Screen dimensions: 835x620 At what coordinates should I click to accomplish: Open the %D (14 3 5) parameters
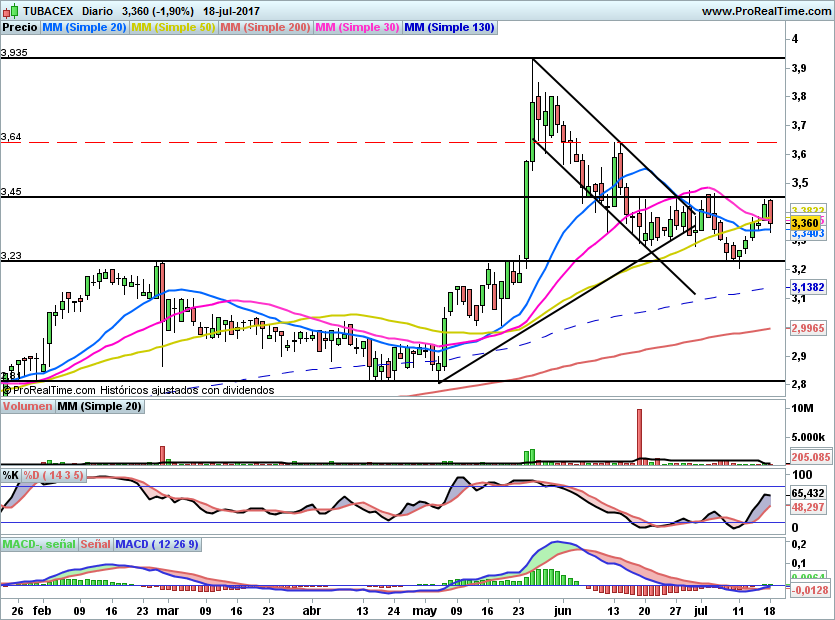(54, 475)
